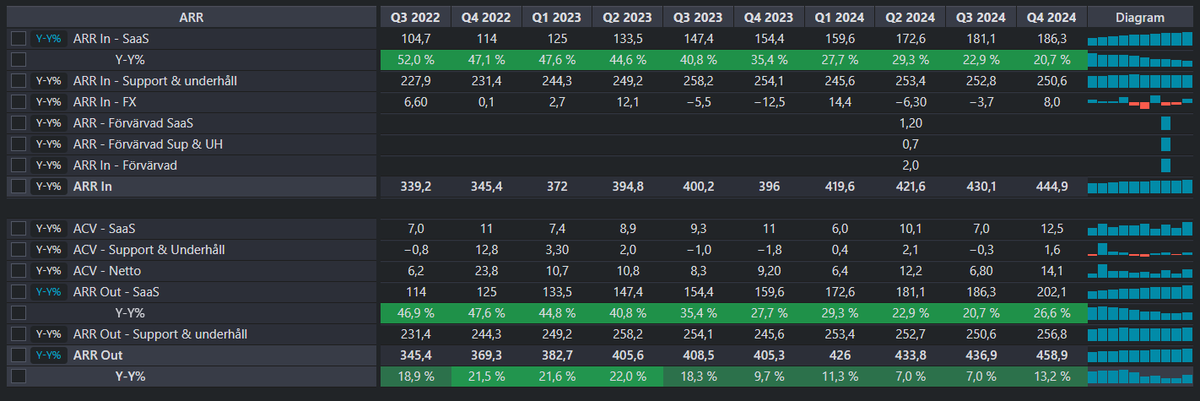Check the box for ARR Out - Support & underhåll
This screenshot has width=1200, height=401.
(18, 333)
